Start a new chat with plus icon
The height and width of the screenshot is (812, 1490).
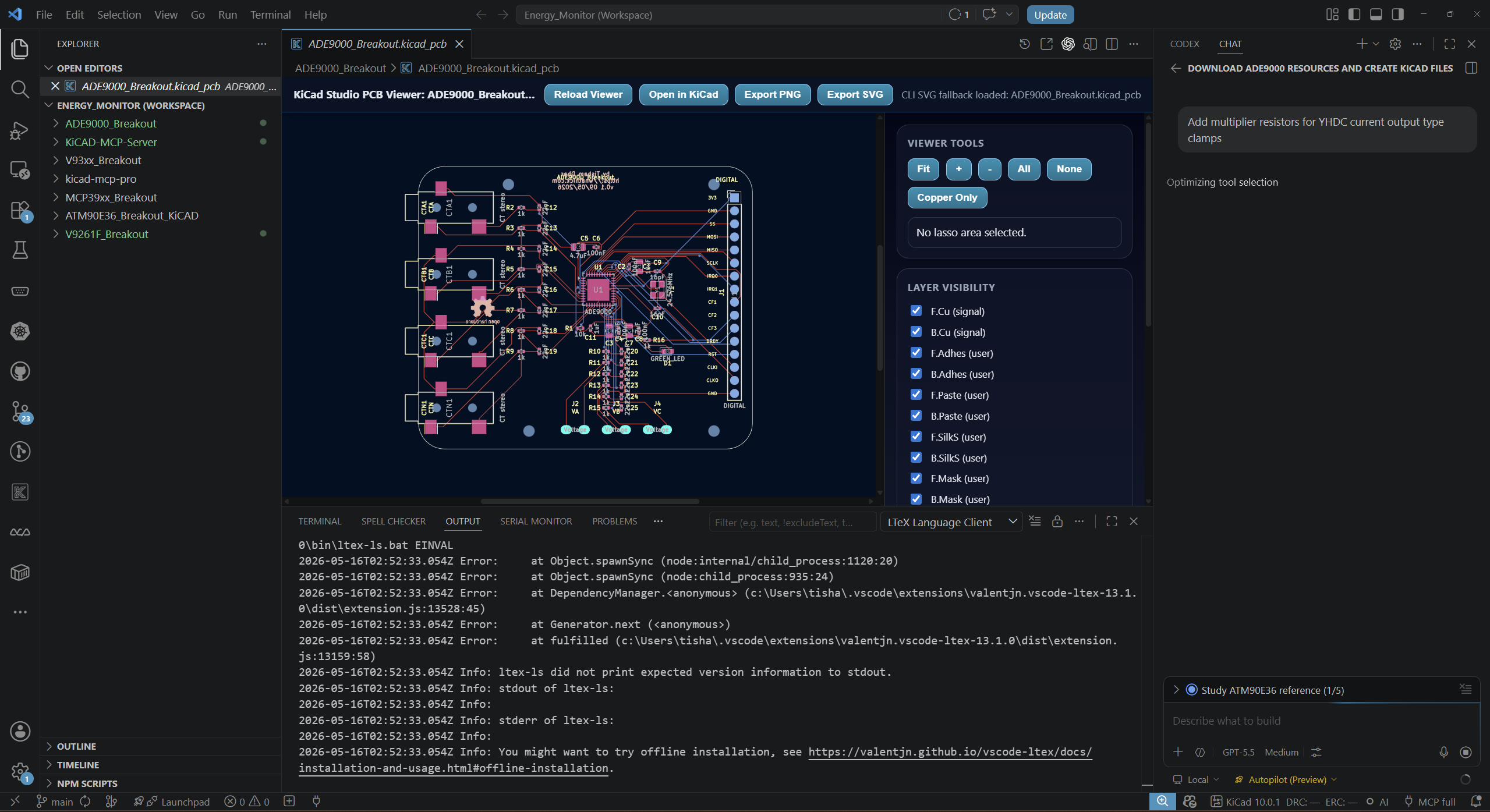1361,44
